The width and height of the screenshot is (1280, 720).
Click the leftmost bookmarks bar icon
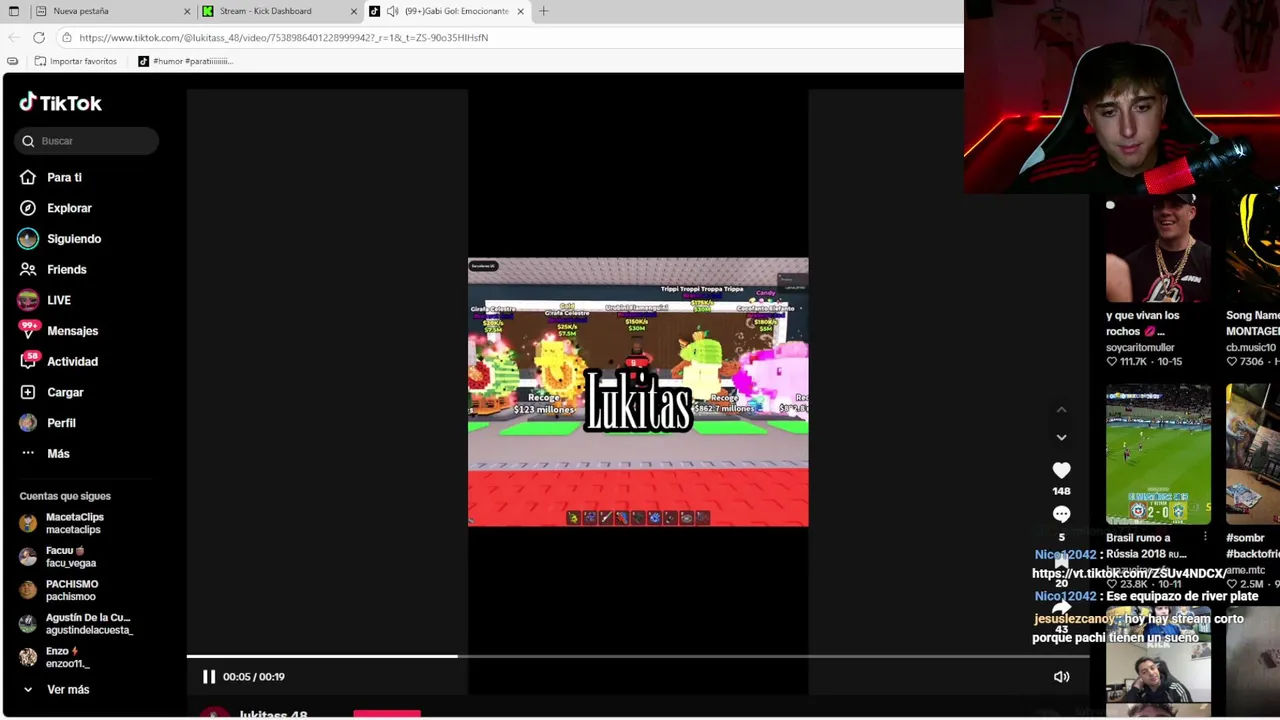pos(12,61)
